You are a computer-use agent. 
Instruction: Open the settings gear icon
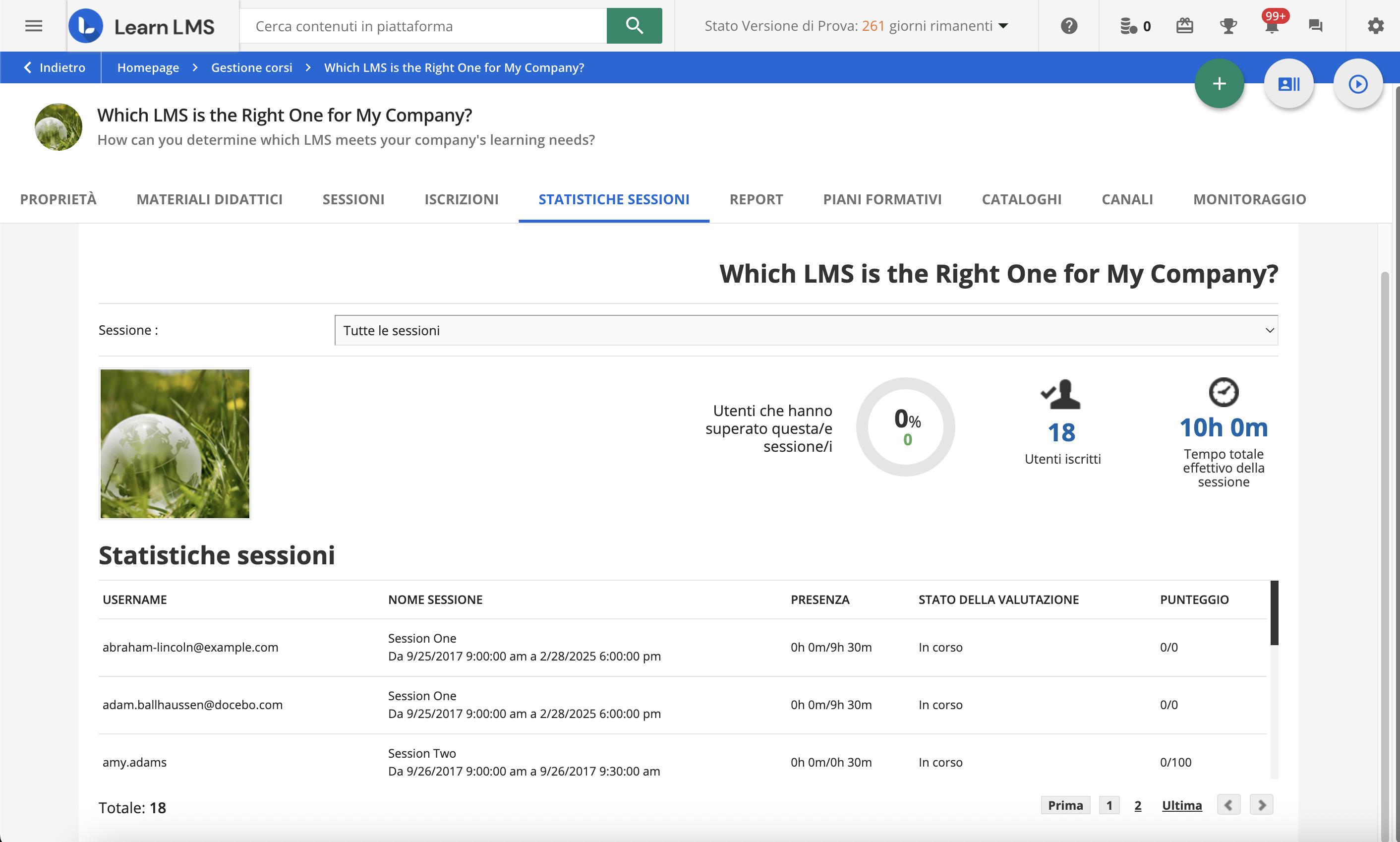click(x=1376, y=25)
